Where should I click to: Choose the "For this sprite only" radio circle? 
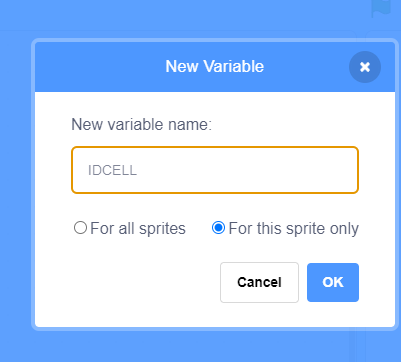click(x=218, y=228)
